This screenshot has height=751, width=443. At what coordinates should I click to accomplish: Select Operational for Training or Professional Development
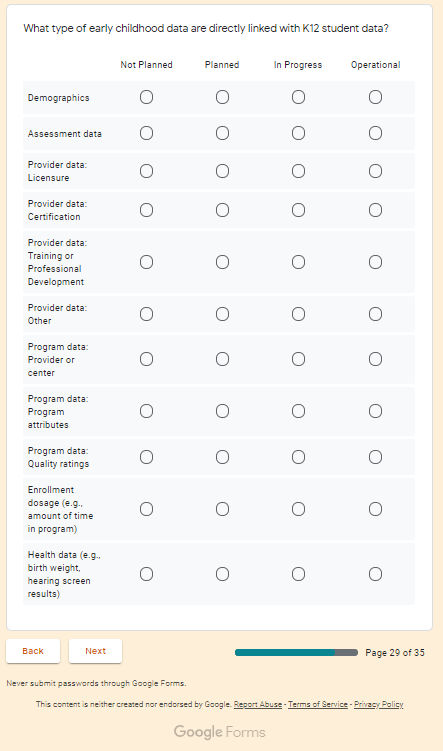(x=375, y=262)
